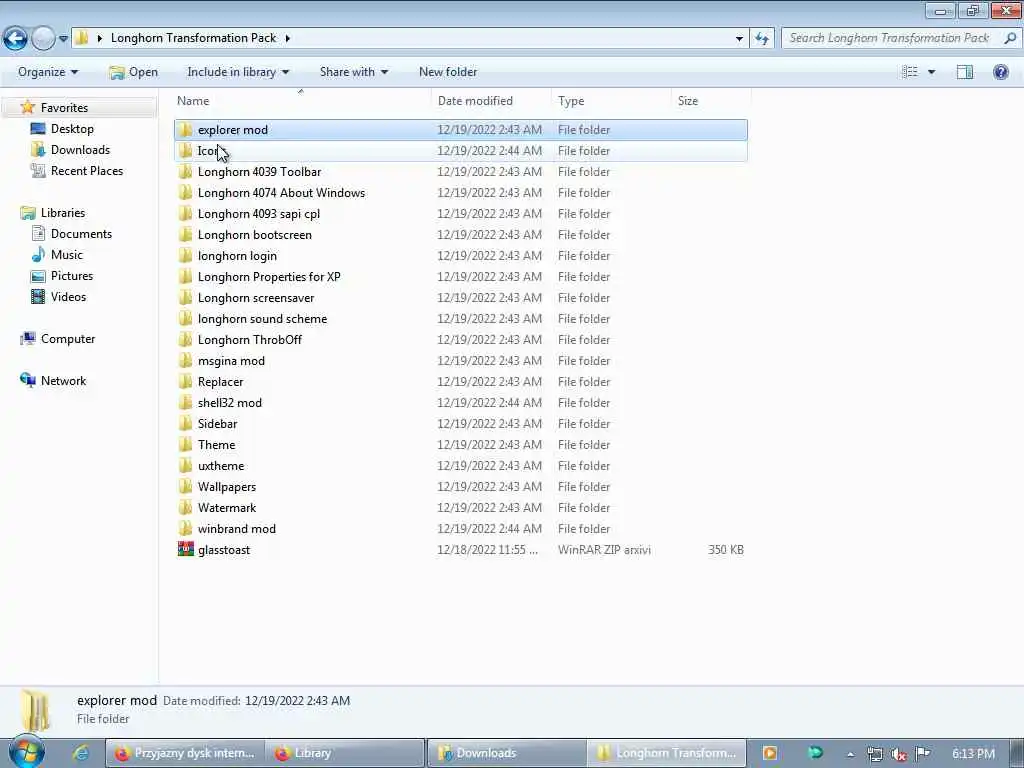
Task: Select the Sidebar folder icon
Action: coord(185,423)
